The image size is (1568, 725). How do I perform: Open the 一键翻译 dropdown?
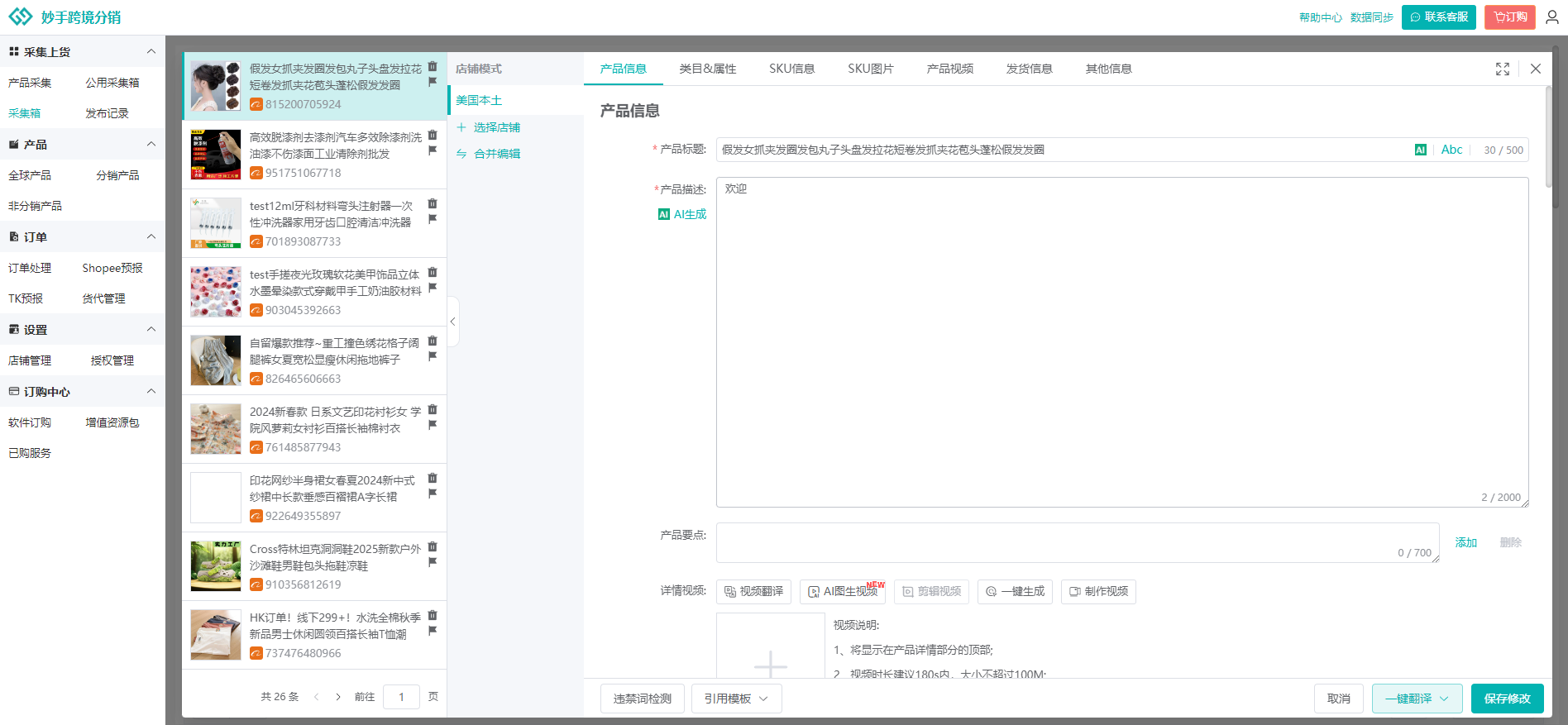1417,699
